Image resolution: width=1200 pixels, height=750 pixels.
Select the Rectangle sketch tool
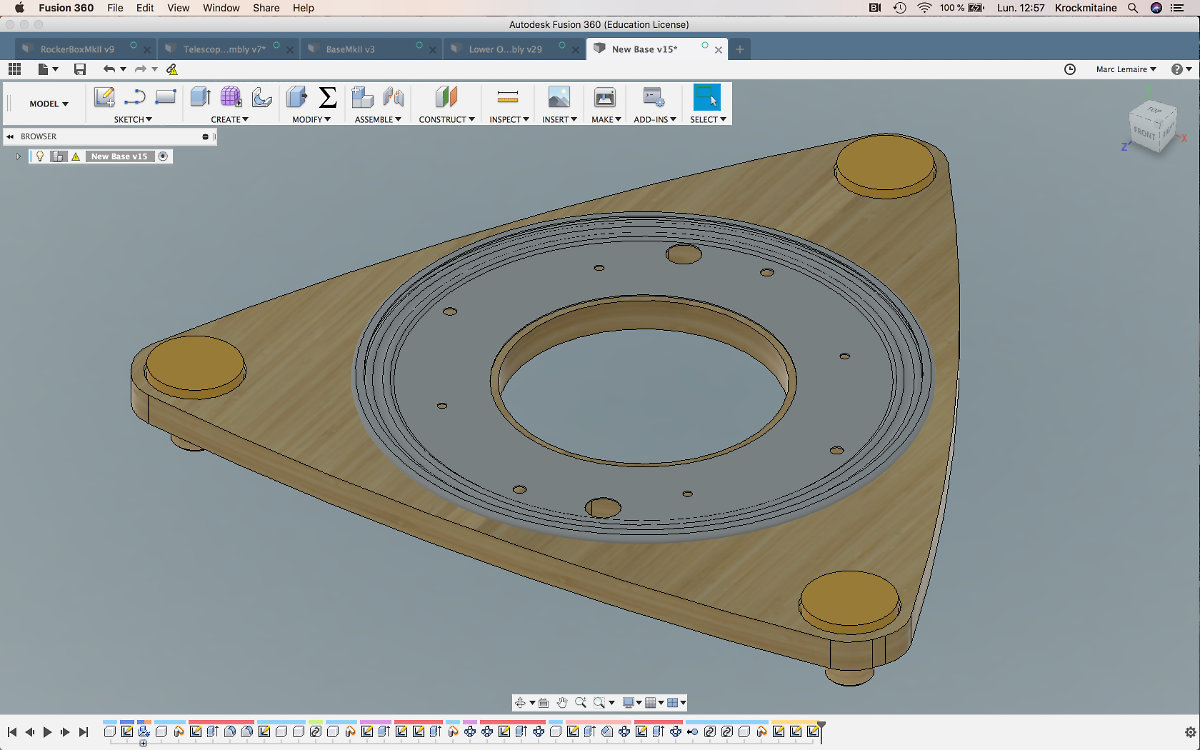[x=166, y=97]
